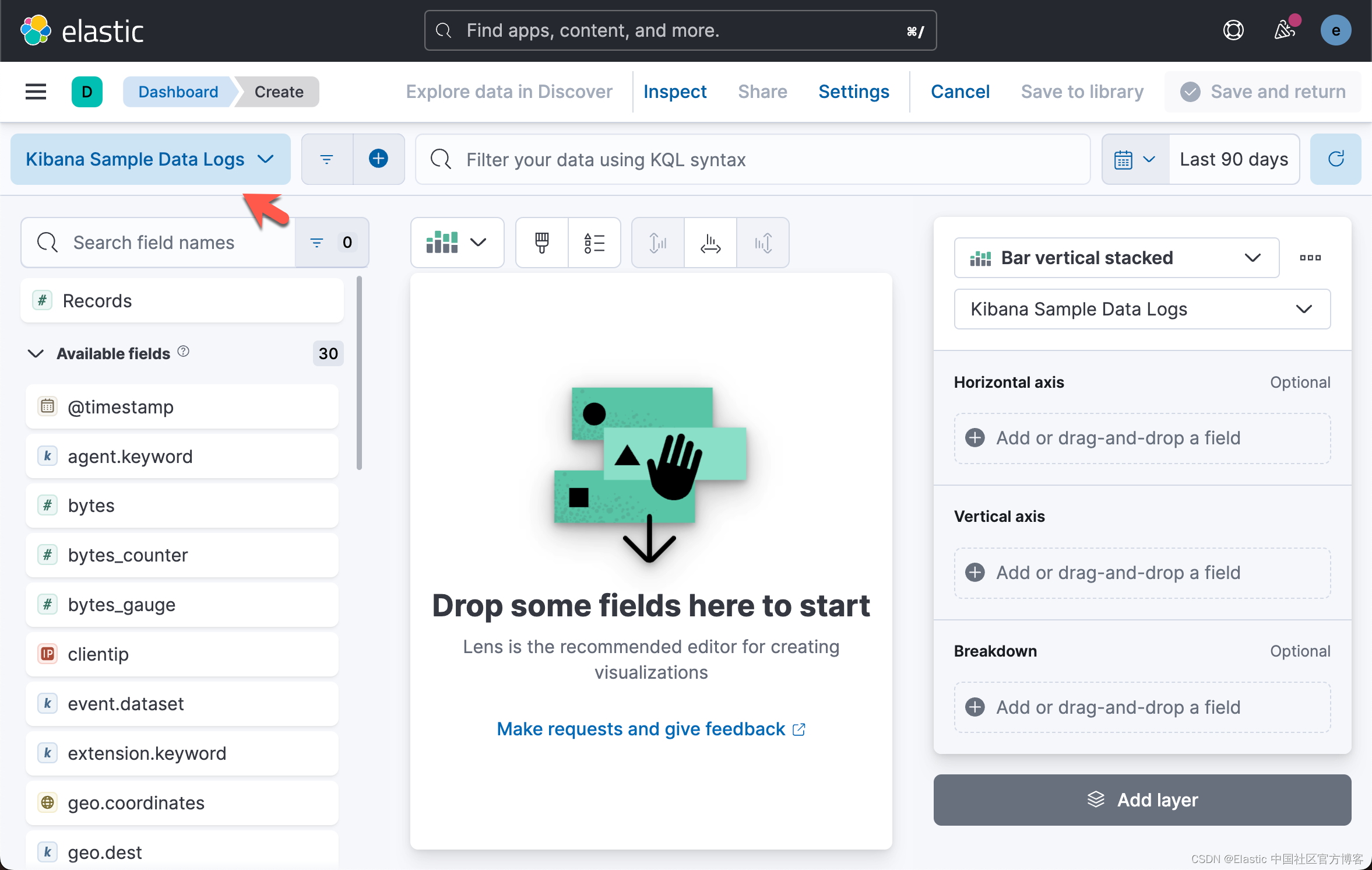Open the visual options brush icon

click(x=542, y=243)
